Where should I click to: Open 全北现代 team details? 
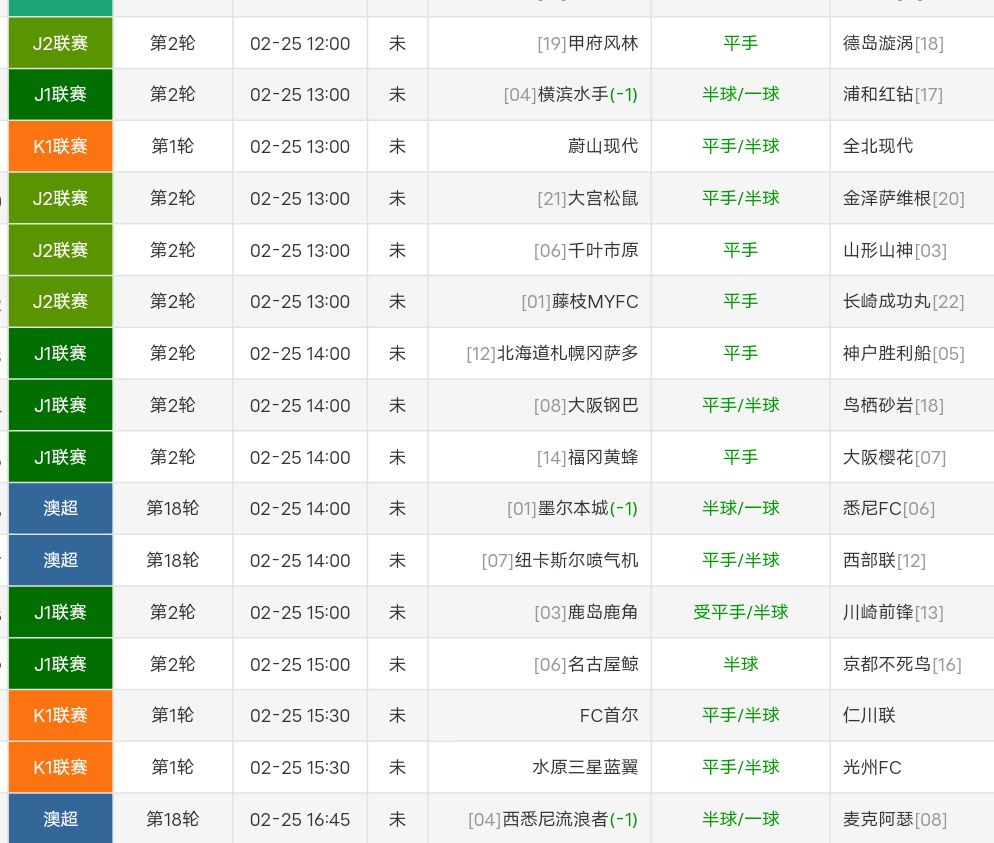[878, 146]
